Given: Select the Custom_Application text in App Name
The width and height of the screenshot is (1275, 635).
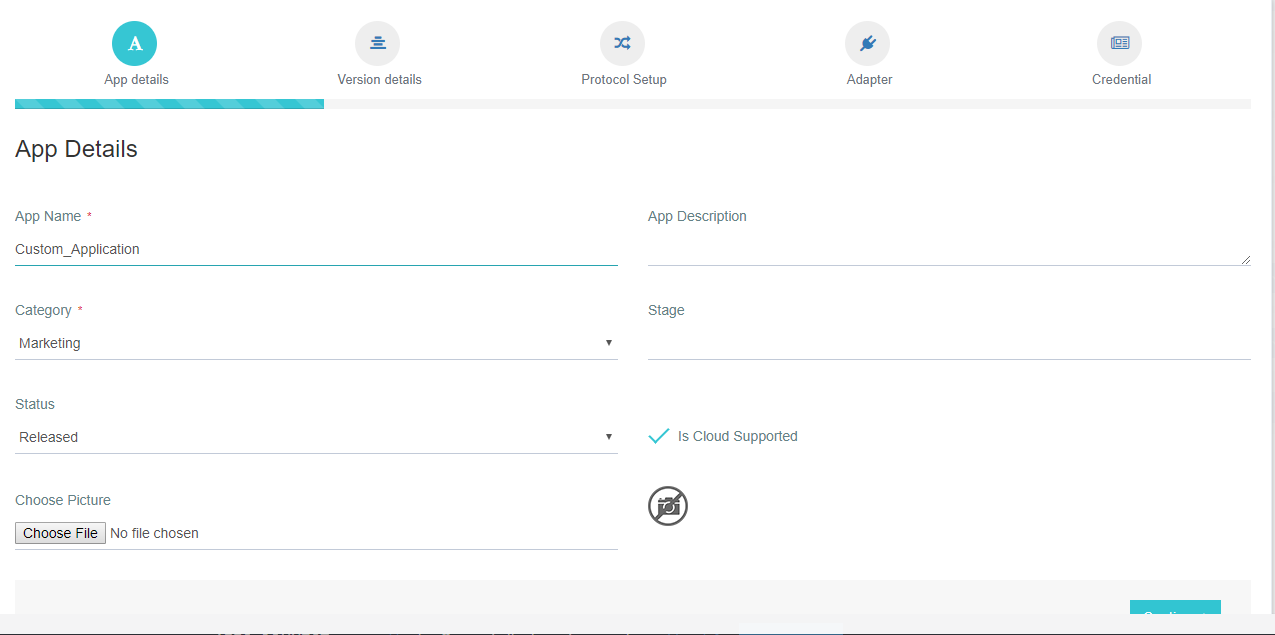Looking at the screenshot, I should pyautogui.click(x=77, y=249).
